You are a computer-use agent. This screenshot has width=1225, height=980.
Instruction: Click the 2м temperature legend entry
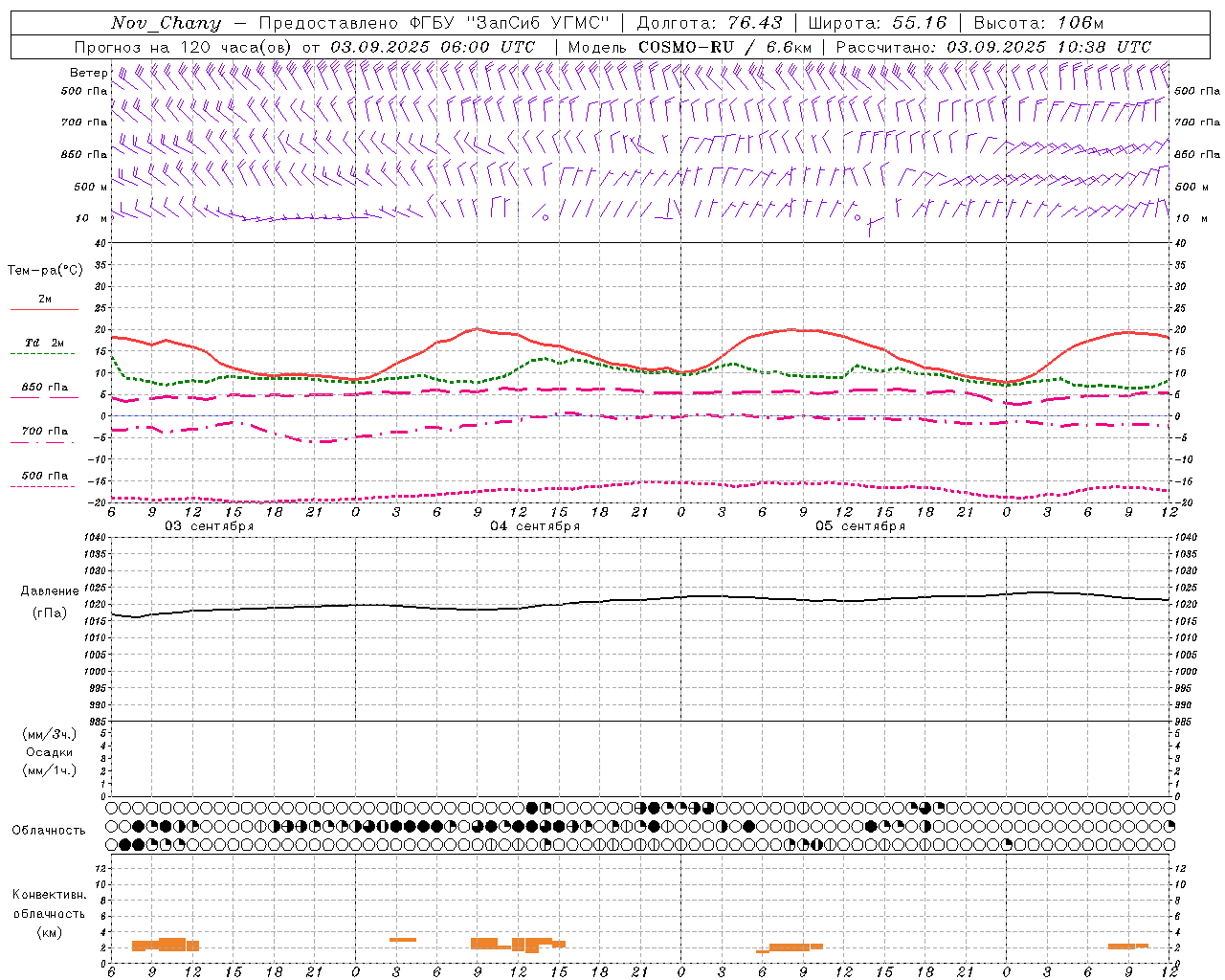click(x=45, y=300)
